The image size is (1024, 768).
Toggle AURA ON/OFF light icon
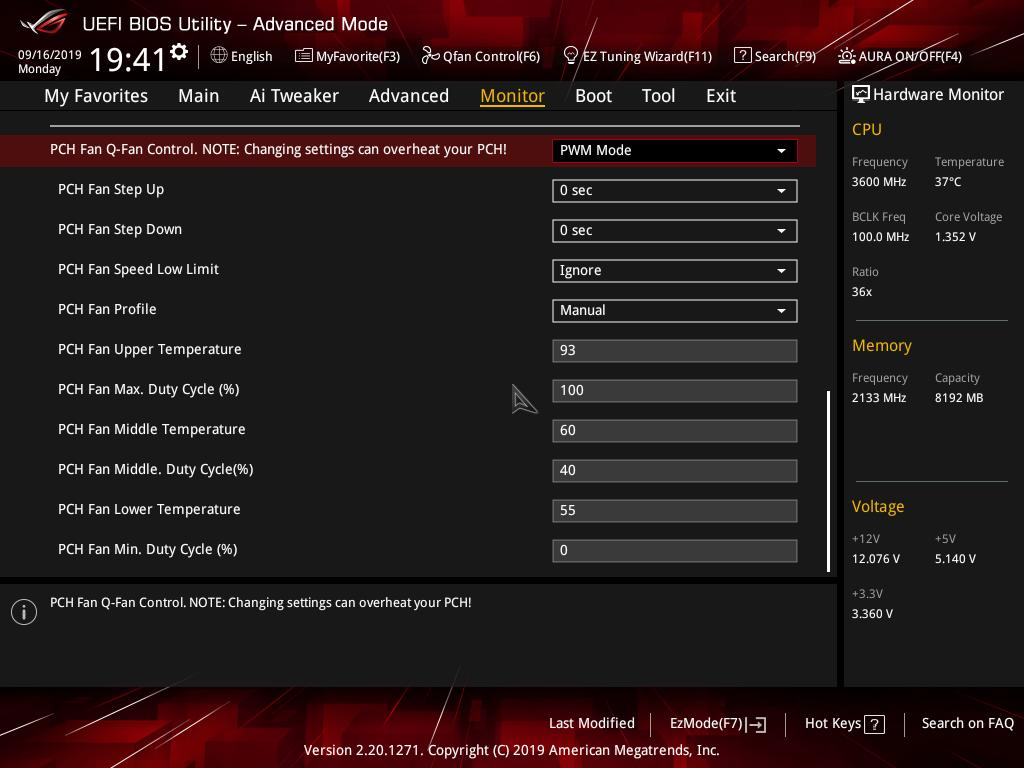(846, 56)
